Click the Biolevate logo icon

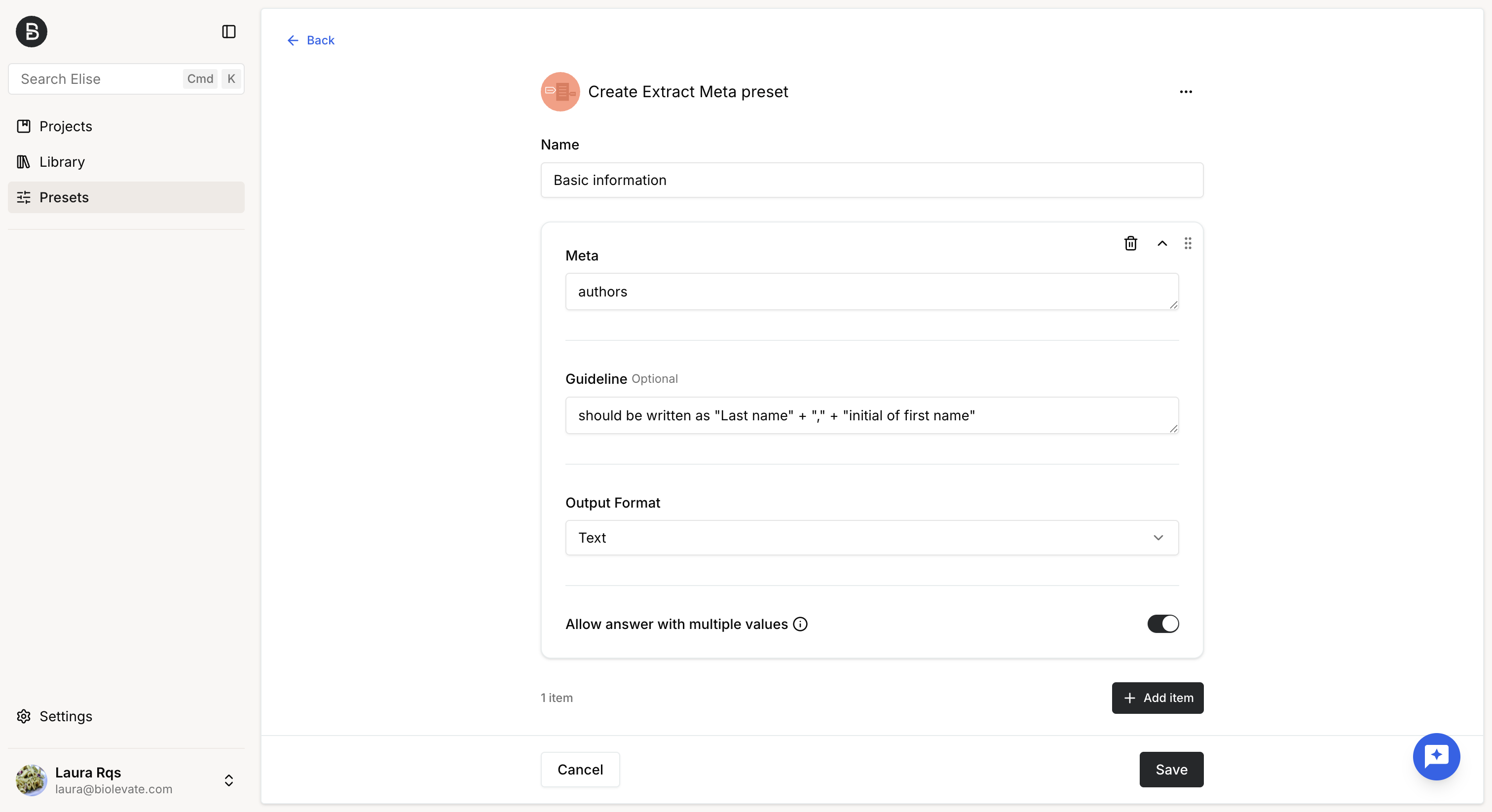31,31
